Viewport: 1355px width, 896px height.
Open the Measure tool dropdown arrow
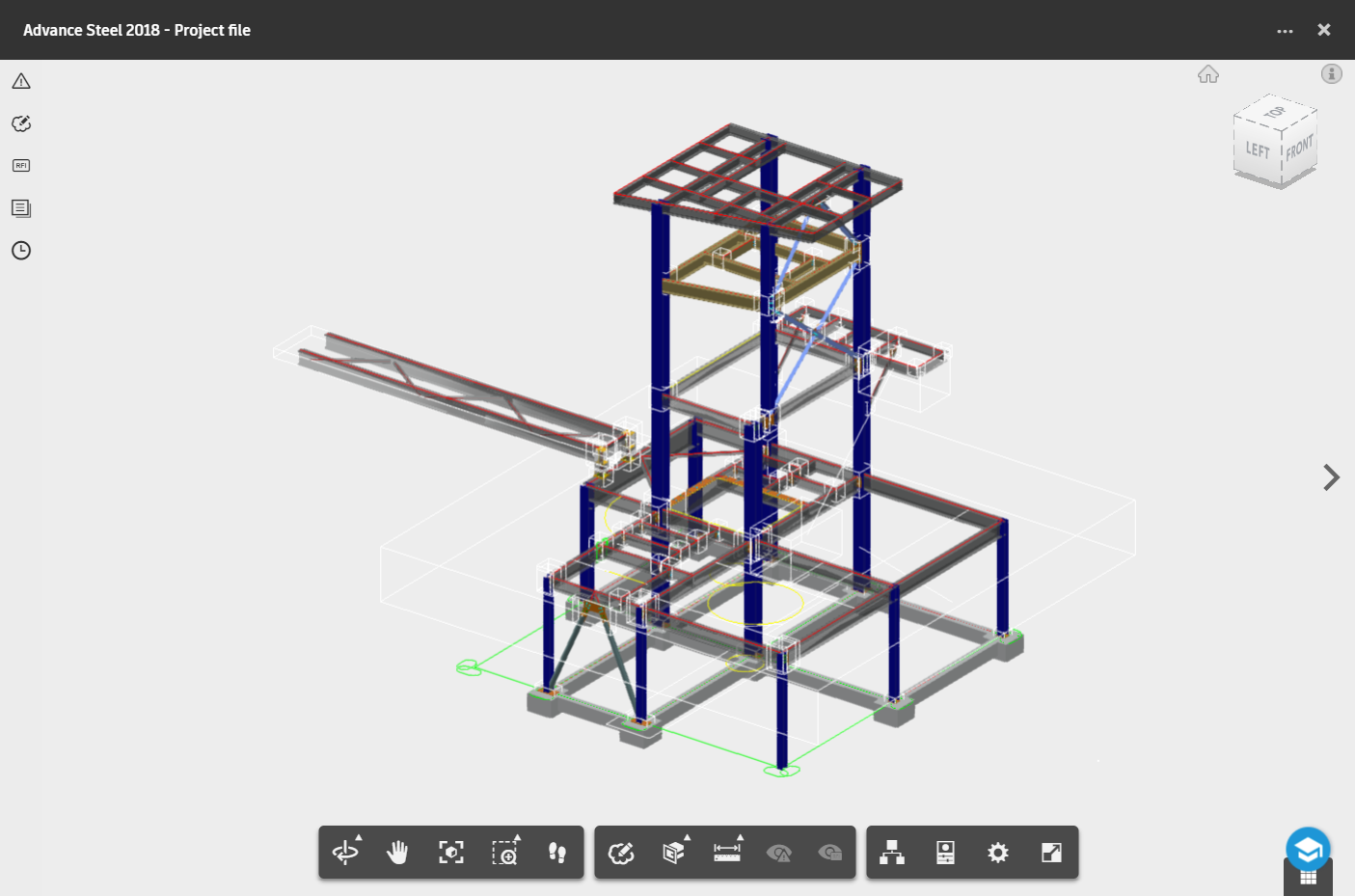pyautogui.click(x=741, y=838)
